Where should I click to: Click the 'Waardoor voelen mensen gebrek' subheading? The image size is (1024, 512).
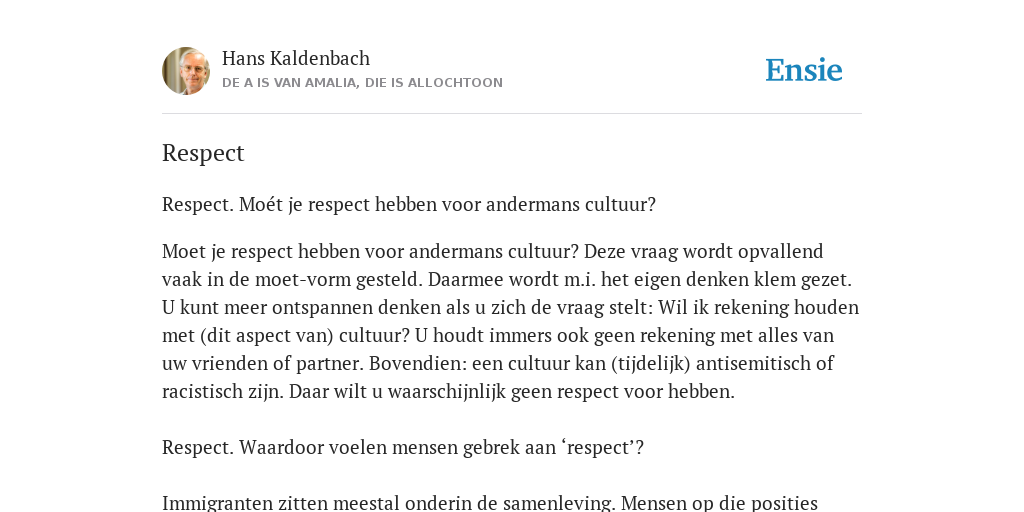[403, 447]
